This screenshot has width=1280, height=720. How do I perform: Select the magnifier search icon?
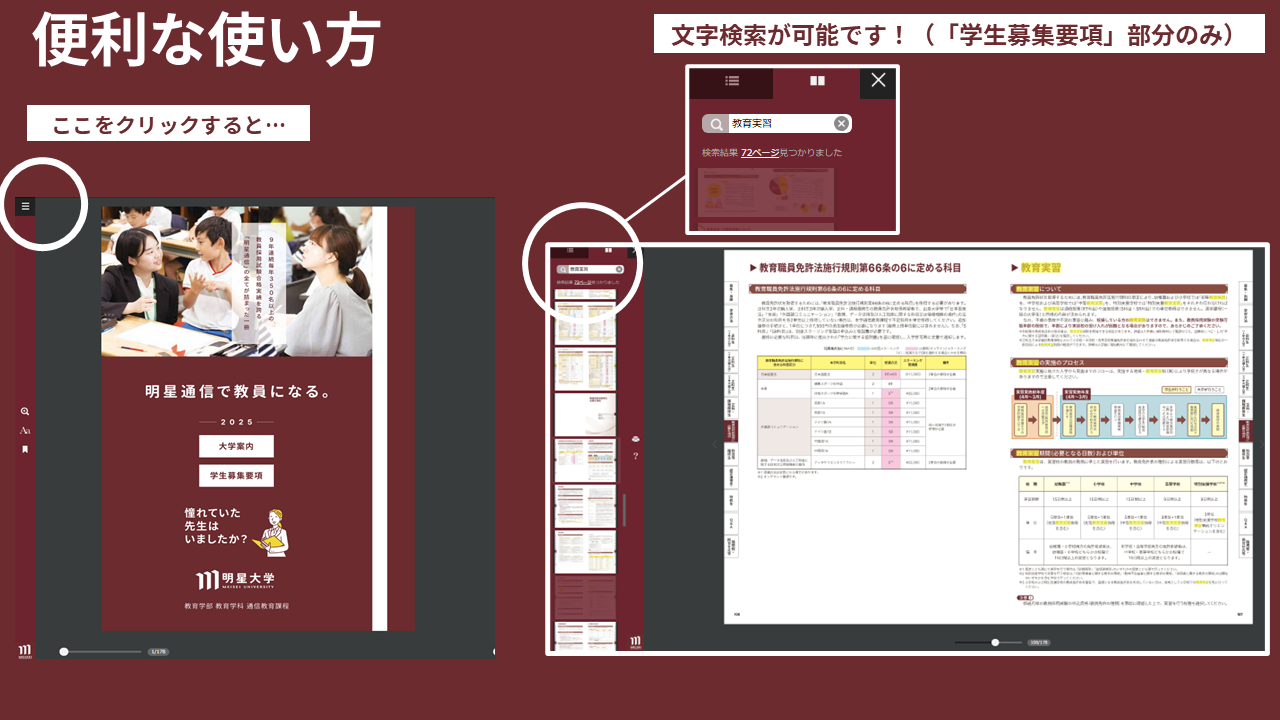(x=24, y=410)
